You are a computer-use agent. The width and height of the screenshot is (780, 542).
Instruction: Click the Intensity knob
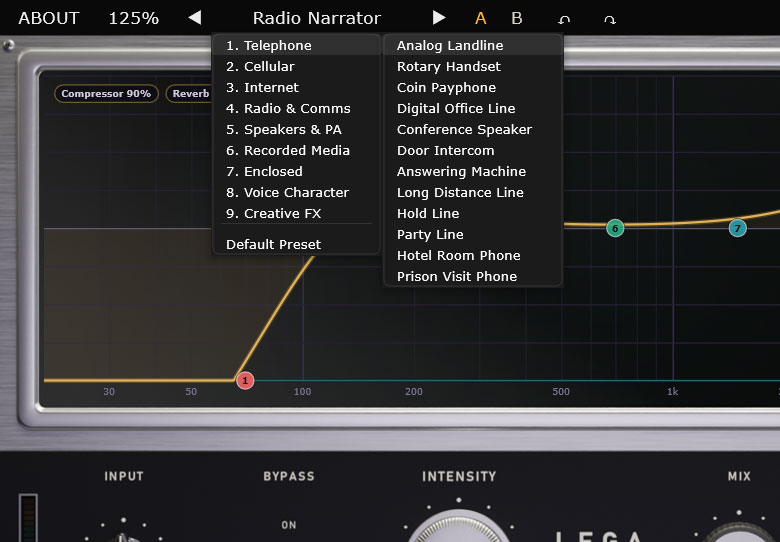(x=459, y=528)
